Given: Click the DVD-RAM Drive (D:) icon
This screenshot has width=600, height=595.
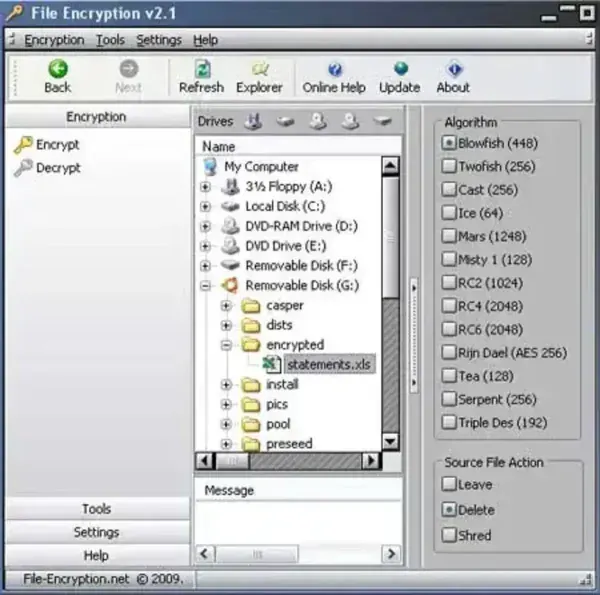Looking at the screenshot, I should pyautogui.click(x=230, y=226).
